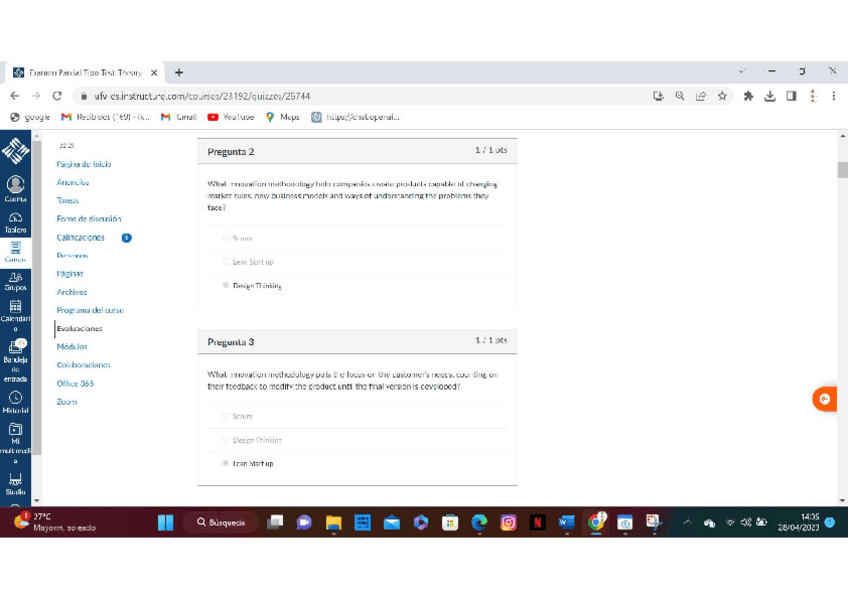The height and width of the screenshot is (599, 848).
Task: Open a new browser tab with plus button
Action: [179, 72]
